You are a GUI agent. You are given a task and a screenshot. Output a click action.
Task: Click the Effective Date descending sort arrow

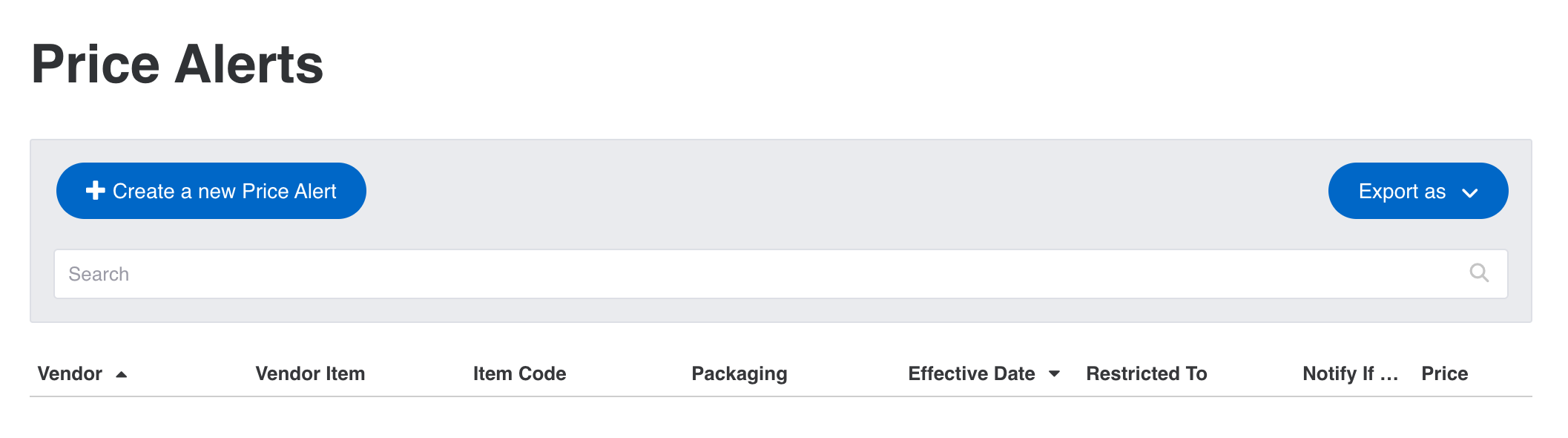1054,374
